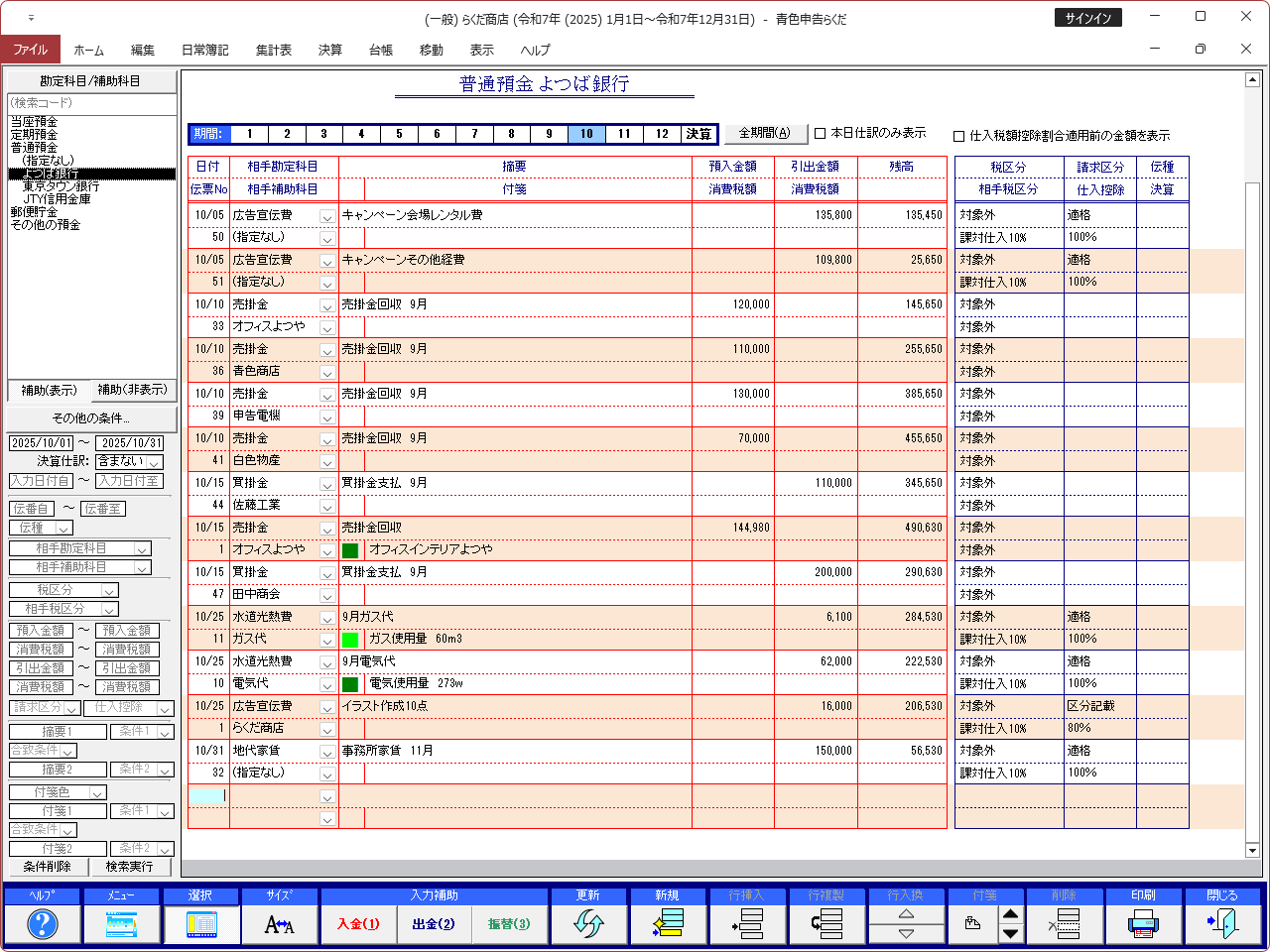Close the ledger with 閉じる icon

(1222, 924)
